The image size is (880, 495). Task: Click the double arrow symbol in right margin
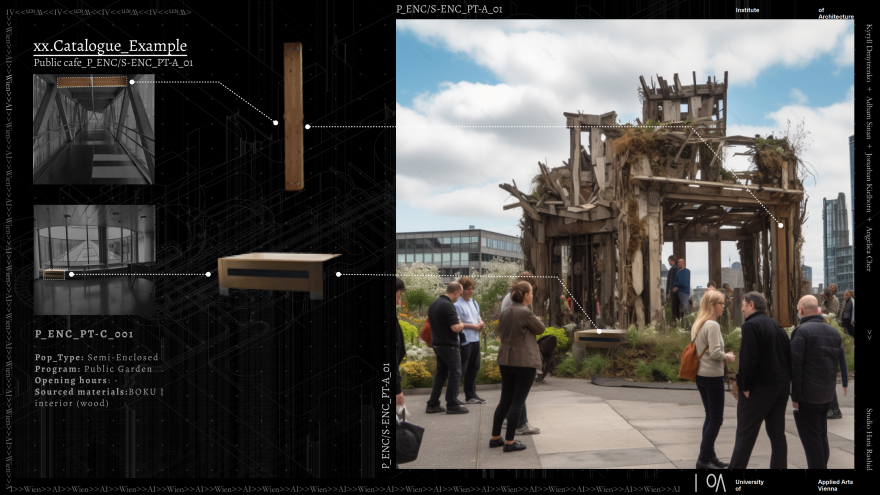point(868,336)
